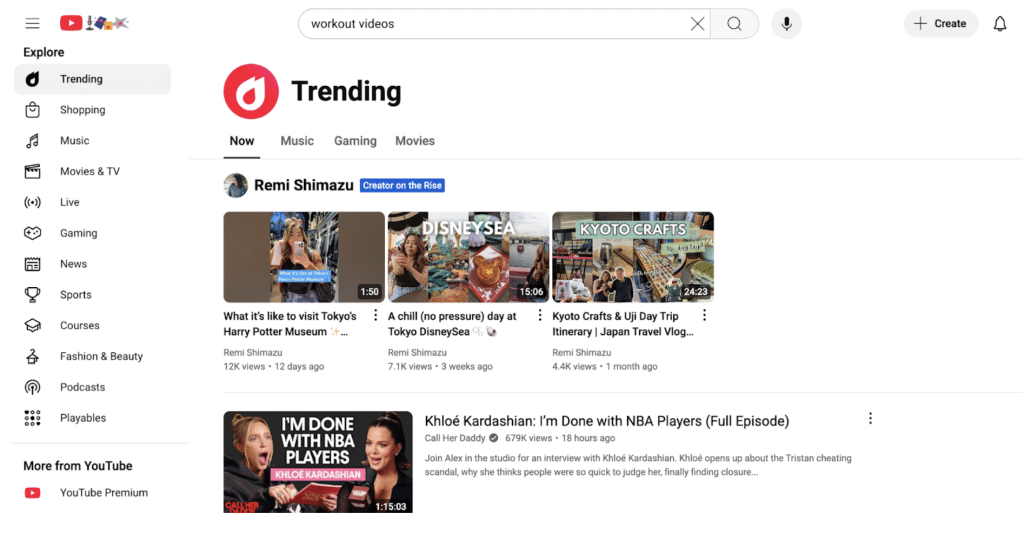Open Remi Shimazu channel avatar
The width and height of the screenshot is (1024, 534).
tap(235, 185)
